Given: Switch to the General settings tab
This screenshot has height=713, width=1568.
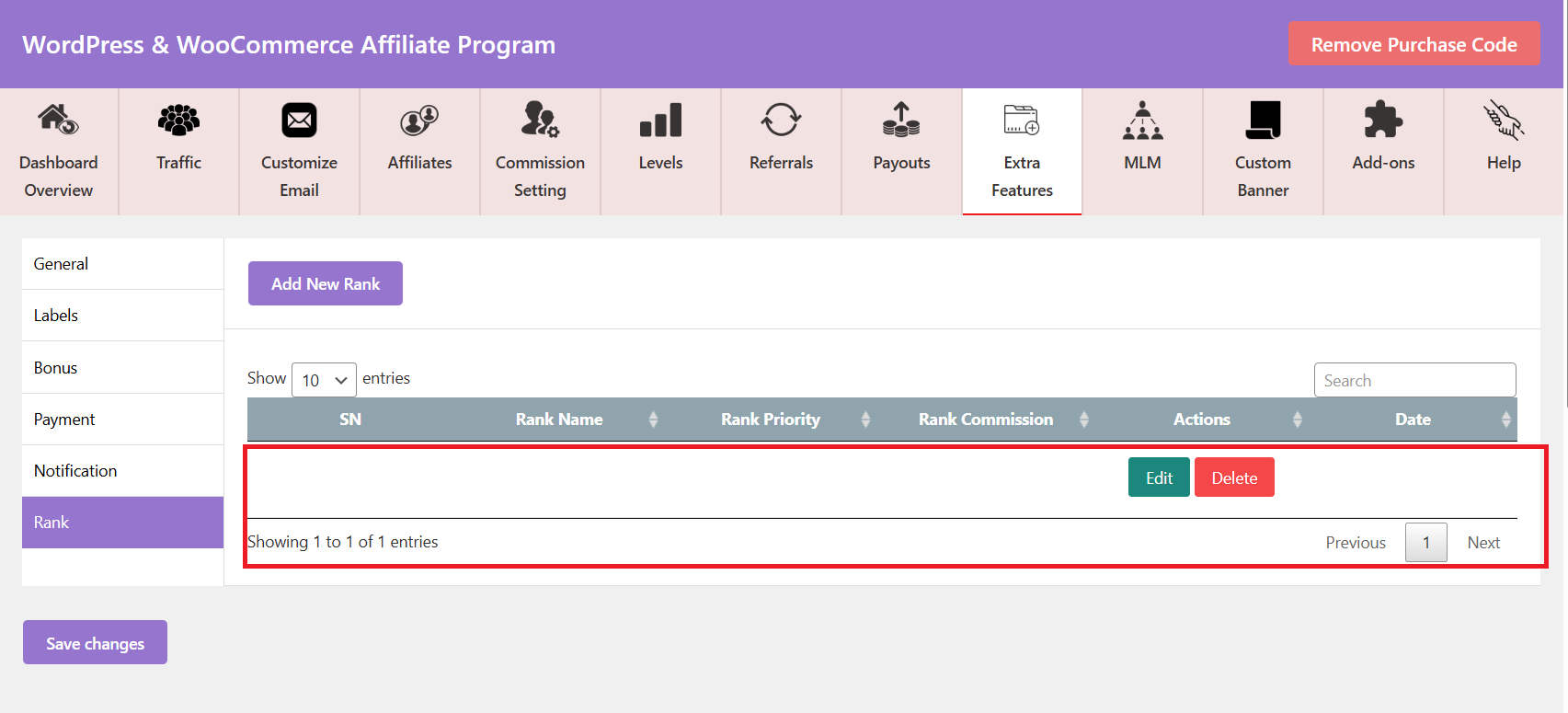Looking at the screenshot, I should pos(122,264).
